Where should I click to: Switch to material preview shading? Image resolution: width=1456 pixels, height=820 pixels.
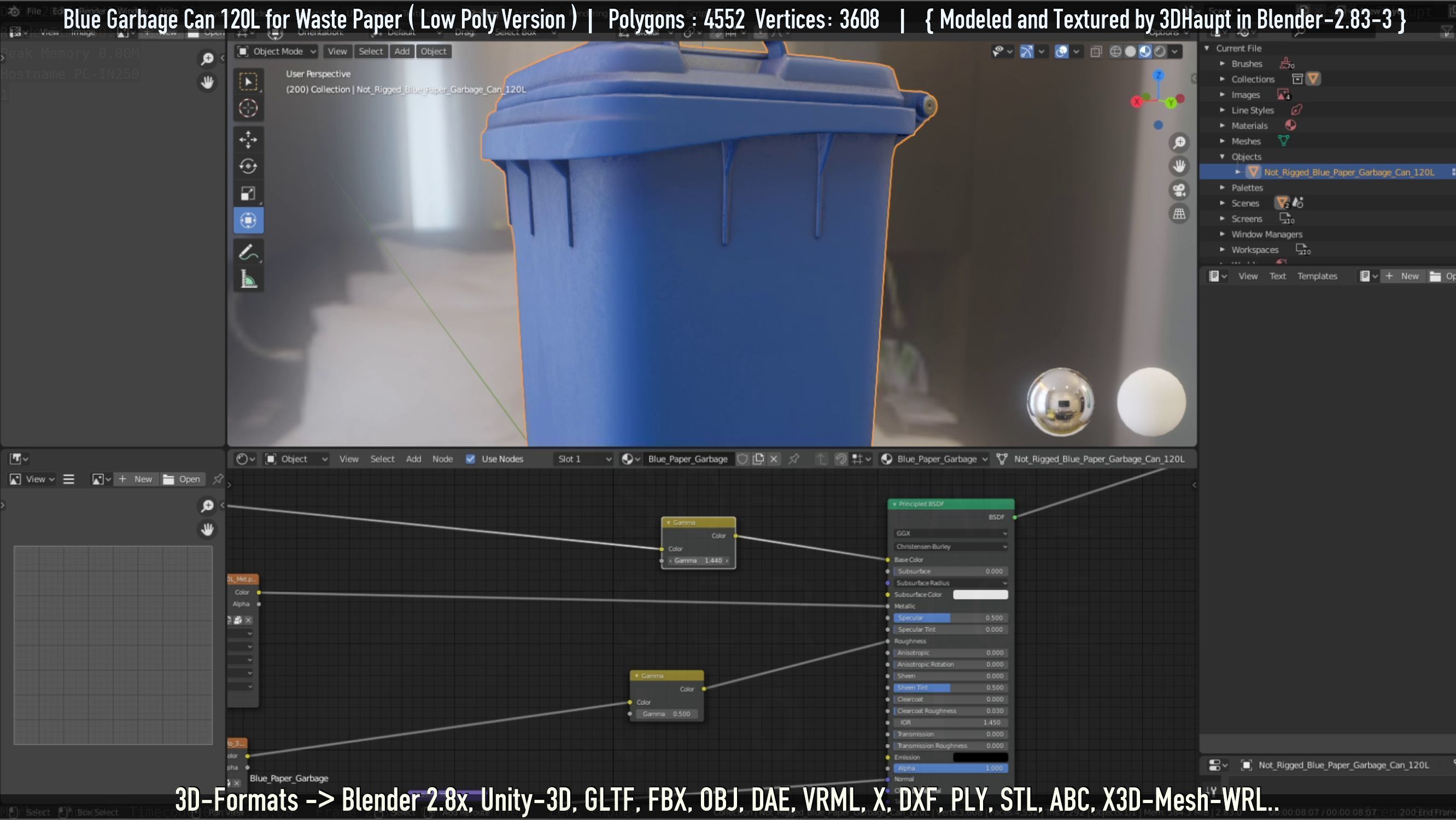click(x=1145, y=51)
